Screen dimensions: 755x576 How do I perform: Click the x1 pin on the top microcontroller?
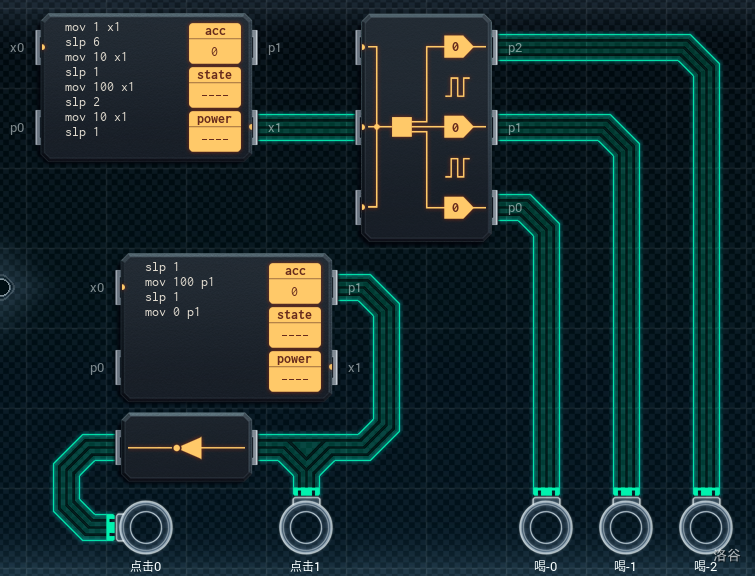tap(260, 127)
